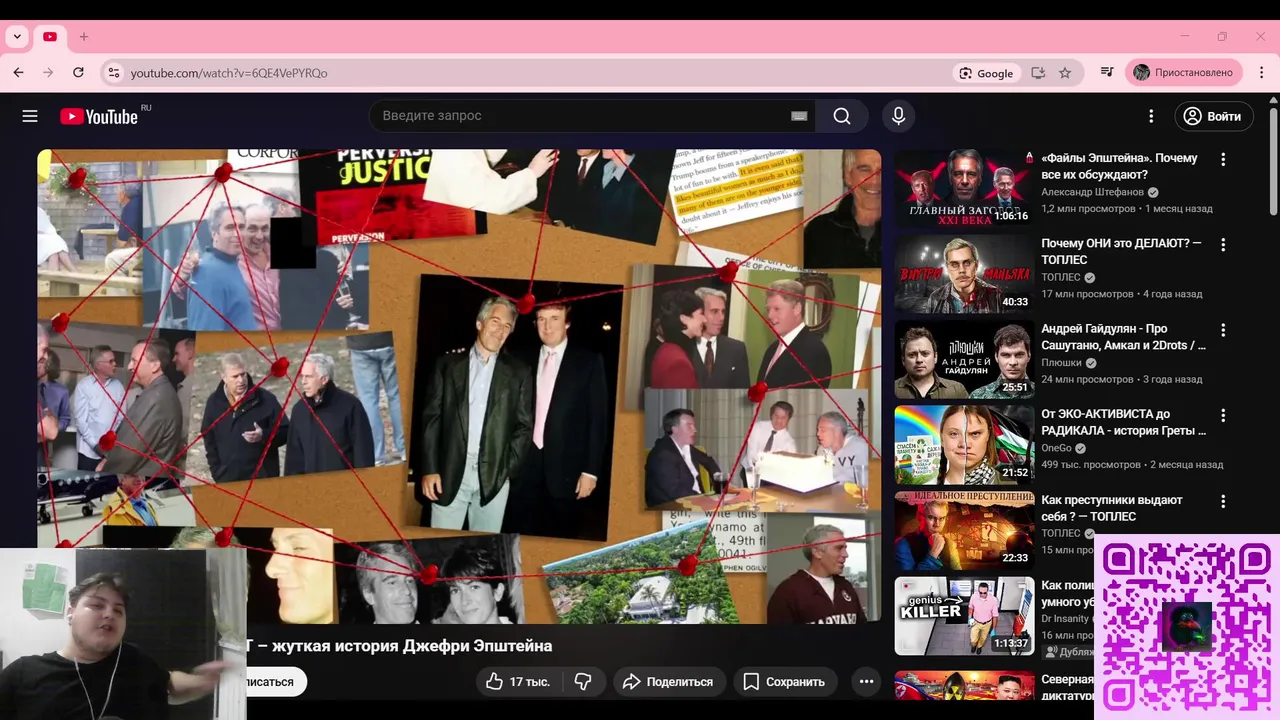Start voice search with the microphone
1280x720 pixels.
898,116
